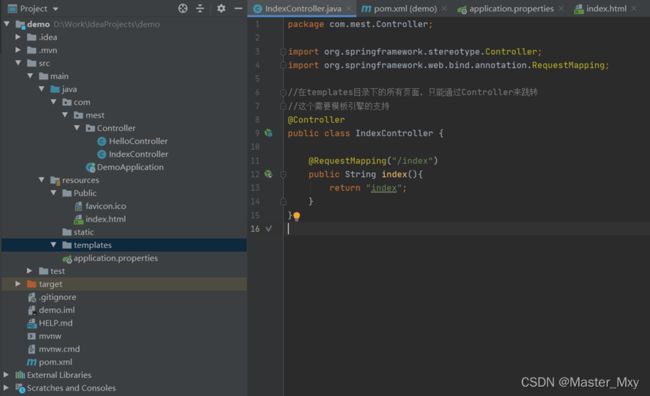
Task: Select the templates folder row
Action: coord(124,245)
